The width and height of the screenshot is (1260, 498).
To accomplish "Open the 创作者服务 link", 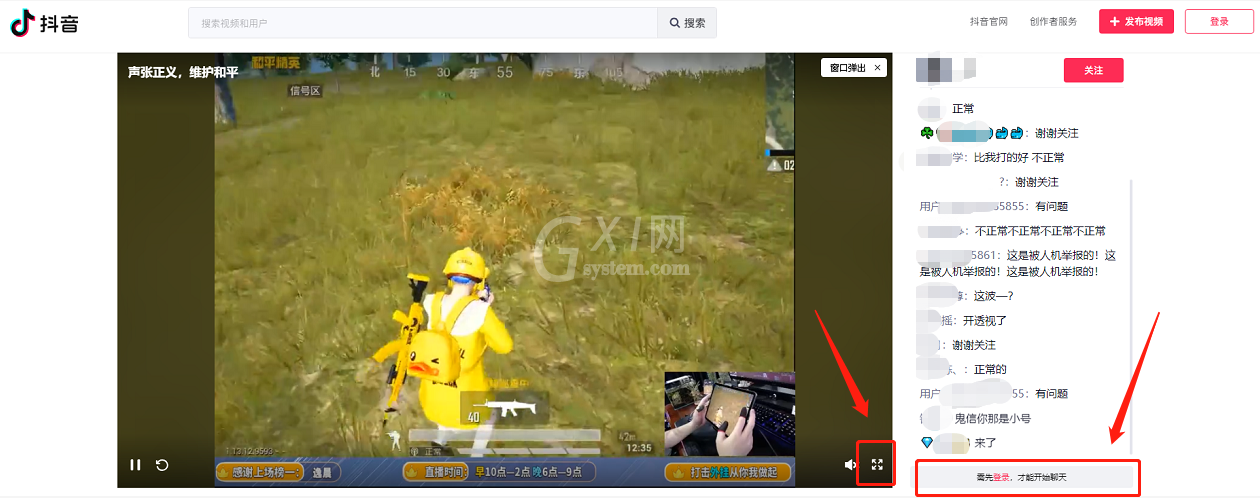I will click(x=1053, y=22).
